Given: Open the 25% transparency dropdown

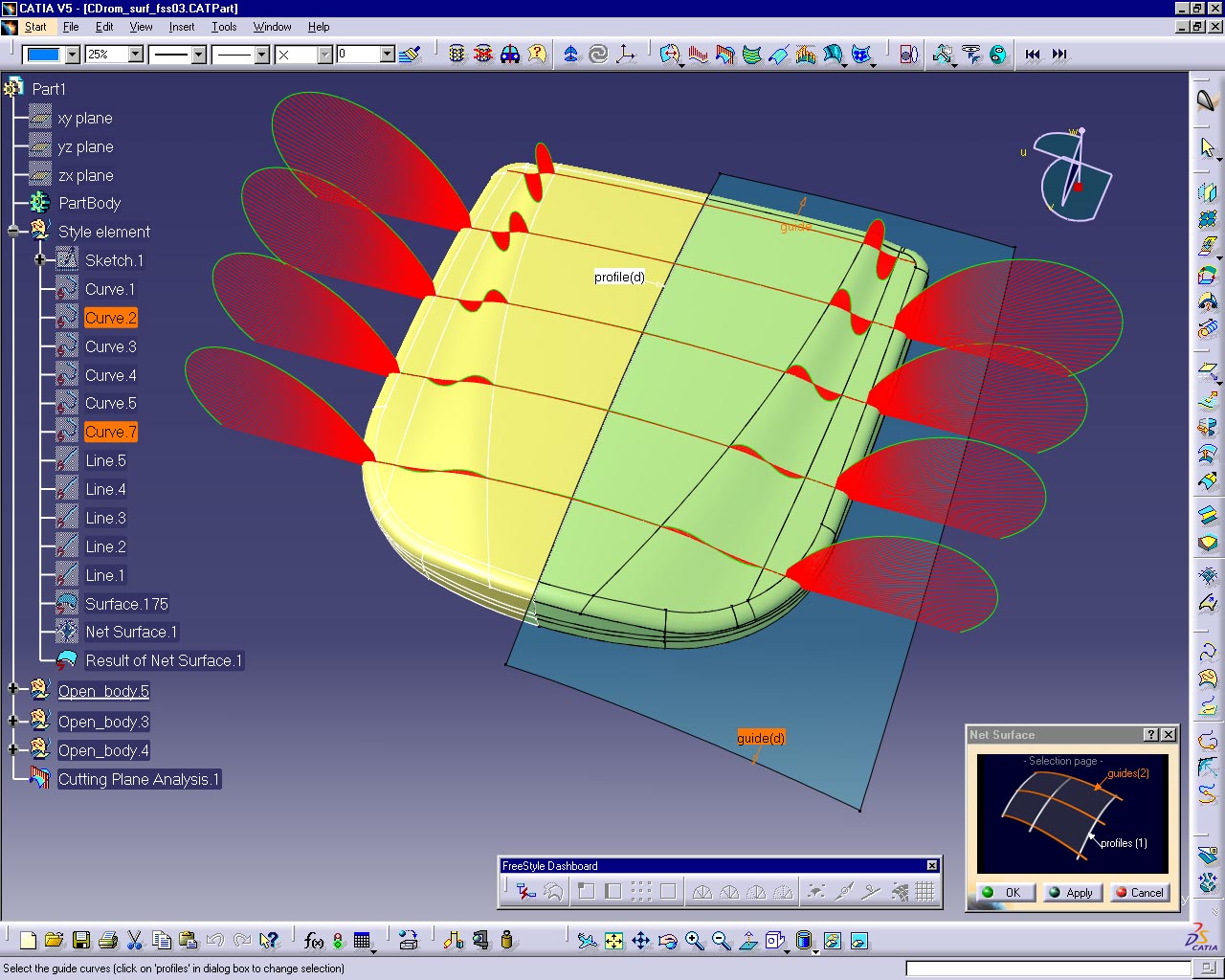Looking at the screenshot, I should pyautogui.click(x=136, y=56).
